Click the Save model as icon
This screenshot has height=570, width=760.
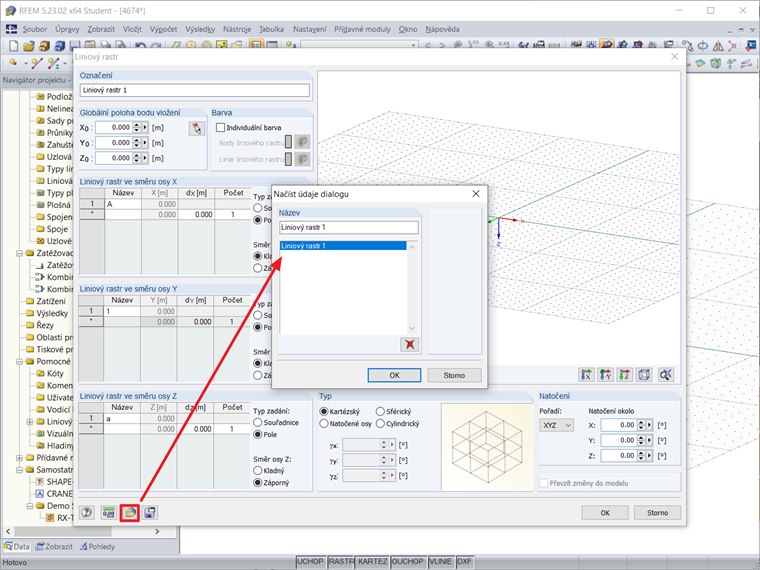(x=75, y=46)
